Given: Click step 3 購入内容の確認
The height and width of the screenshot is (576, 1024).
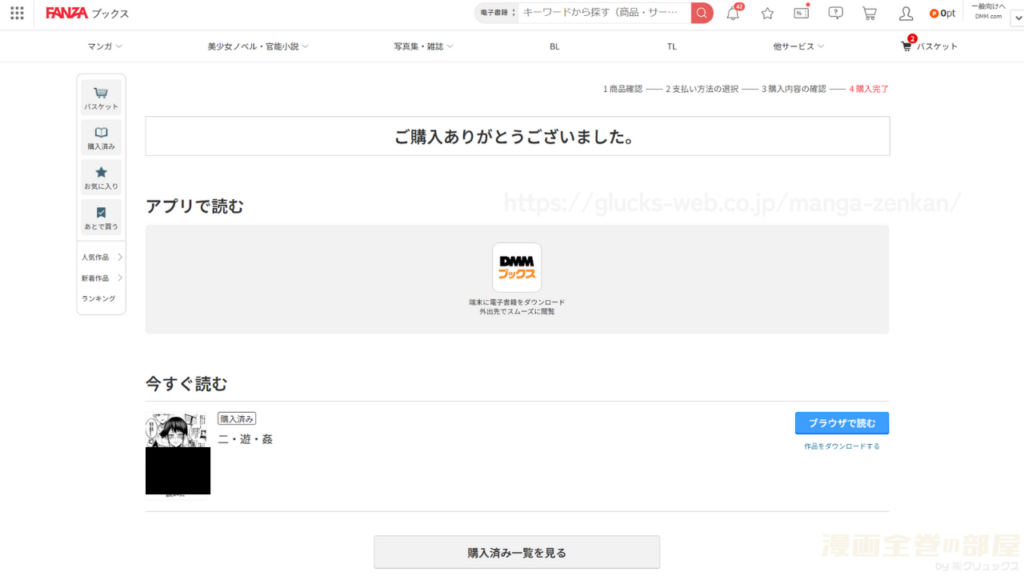Looking at the screenshot, I should coord(793,89).
